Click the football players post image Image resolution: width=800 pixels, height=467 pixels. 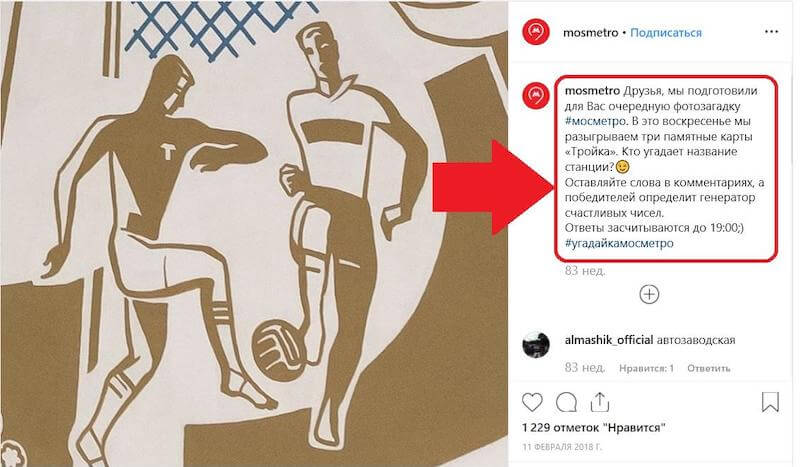(254, 233)
